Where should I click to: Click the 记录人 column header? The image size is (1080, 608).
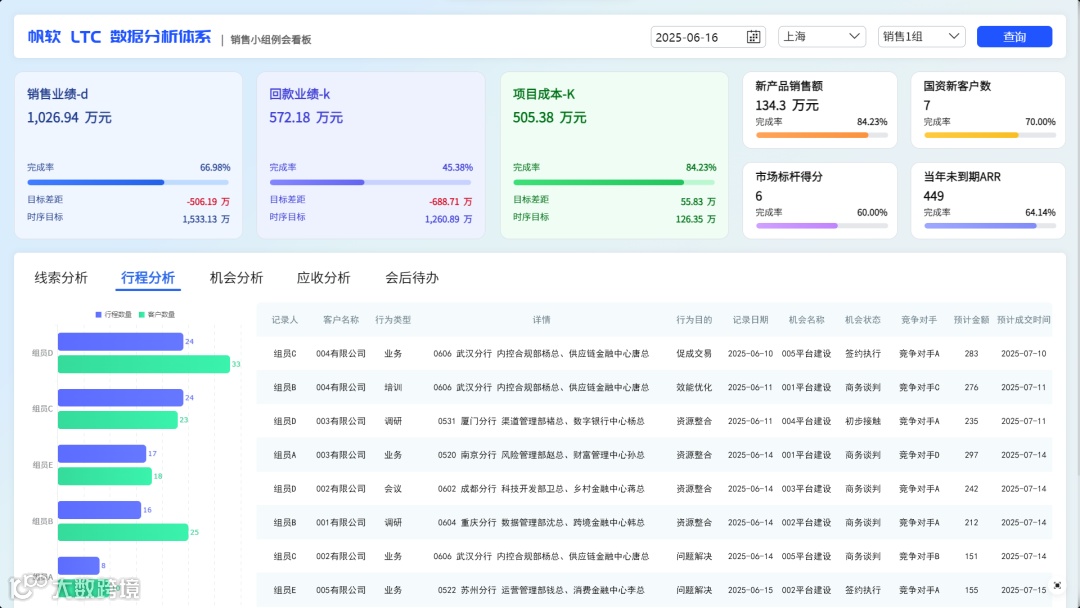click(284, 320)
